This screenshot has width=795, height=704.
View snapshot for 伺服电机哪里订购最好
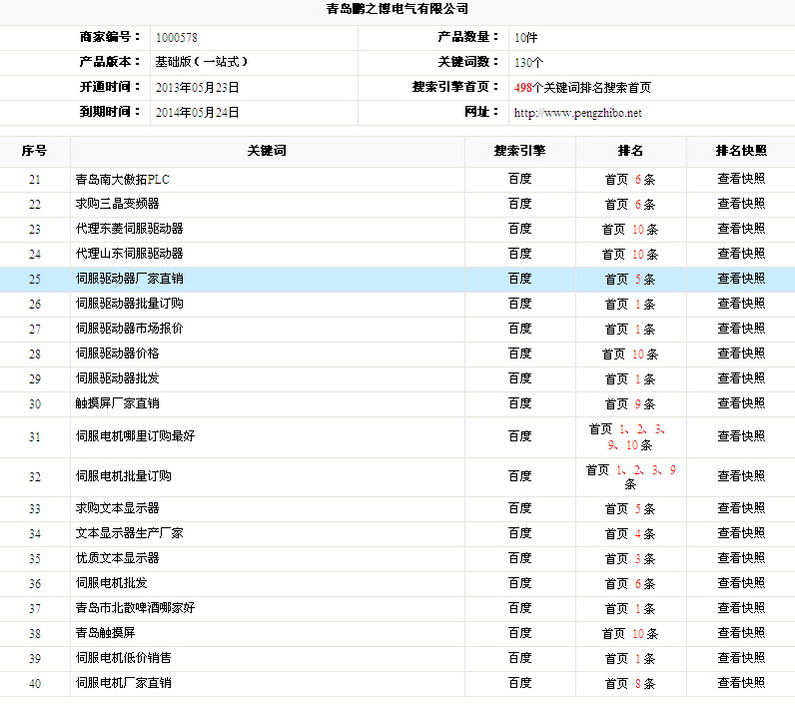[x=741, y=436]
